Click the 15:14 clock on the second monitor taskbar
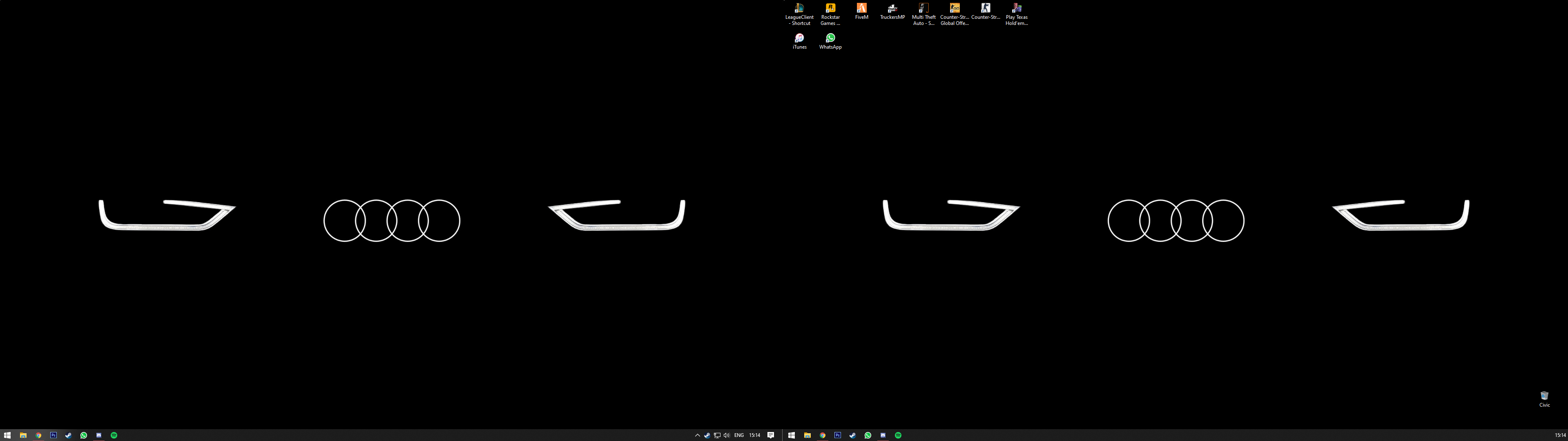 pyautogui.click(x=1560, y=435)
